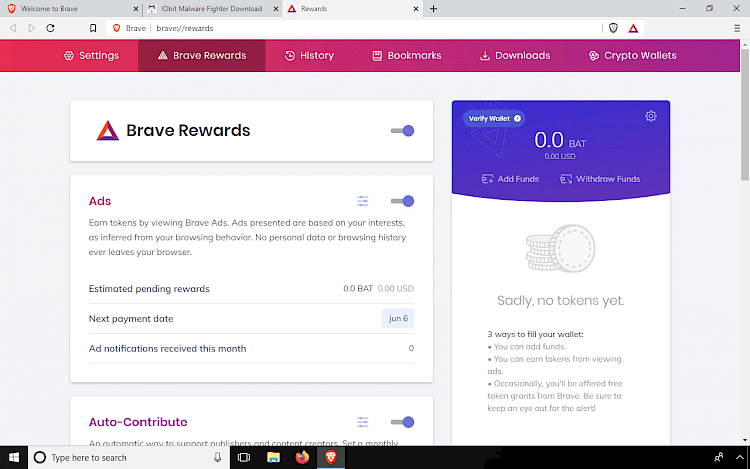Viewport: 750px width, 469px height.
Task: Disable the Ads toggle switch
Action: click(402, 201)
